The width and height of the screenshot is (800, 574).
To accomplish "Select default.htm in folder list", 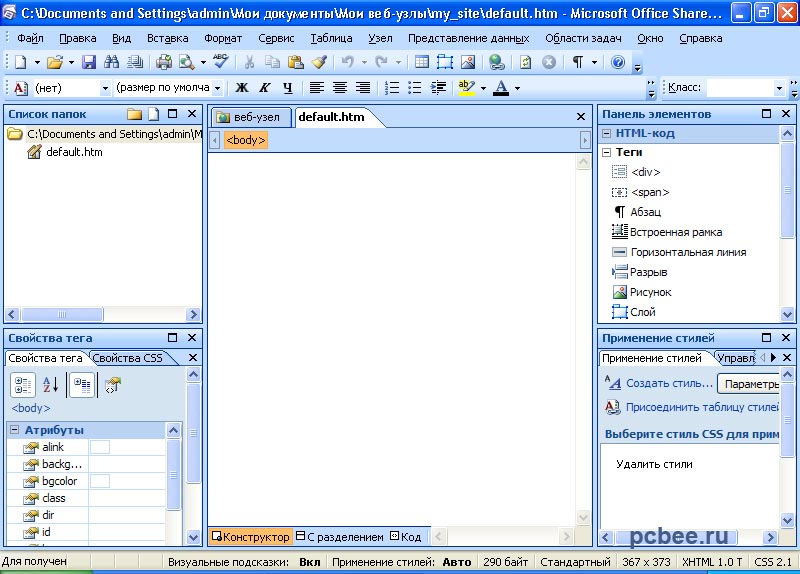I will coord(74,152).
